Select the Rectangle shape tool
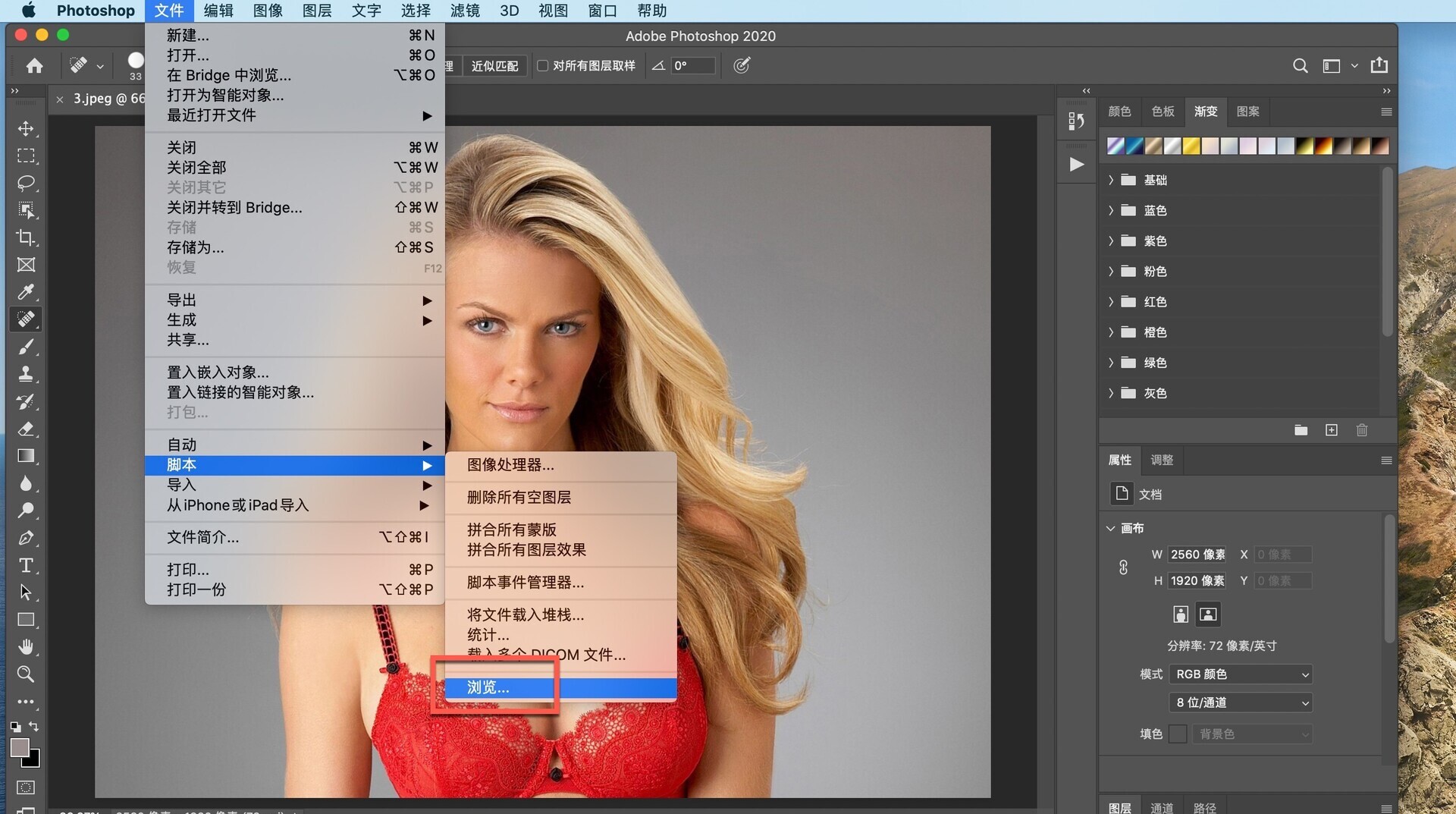 coord(26,620)
